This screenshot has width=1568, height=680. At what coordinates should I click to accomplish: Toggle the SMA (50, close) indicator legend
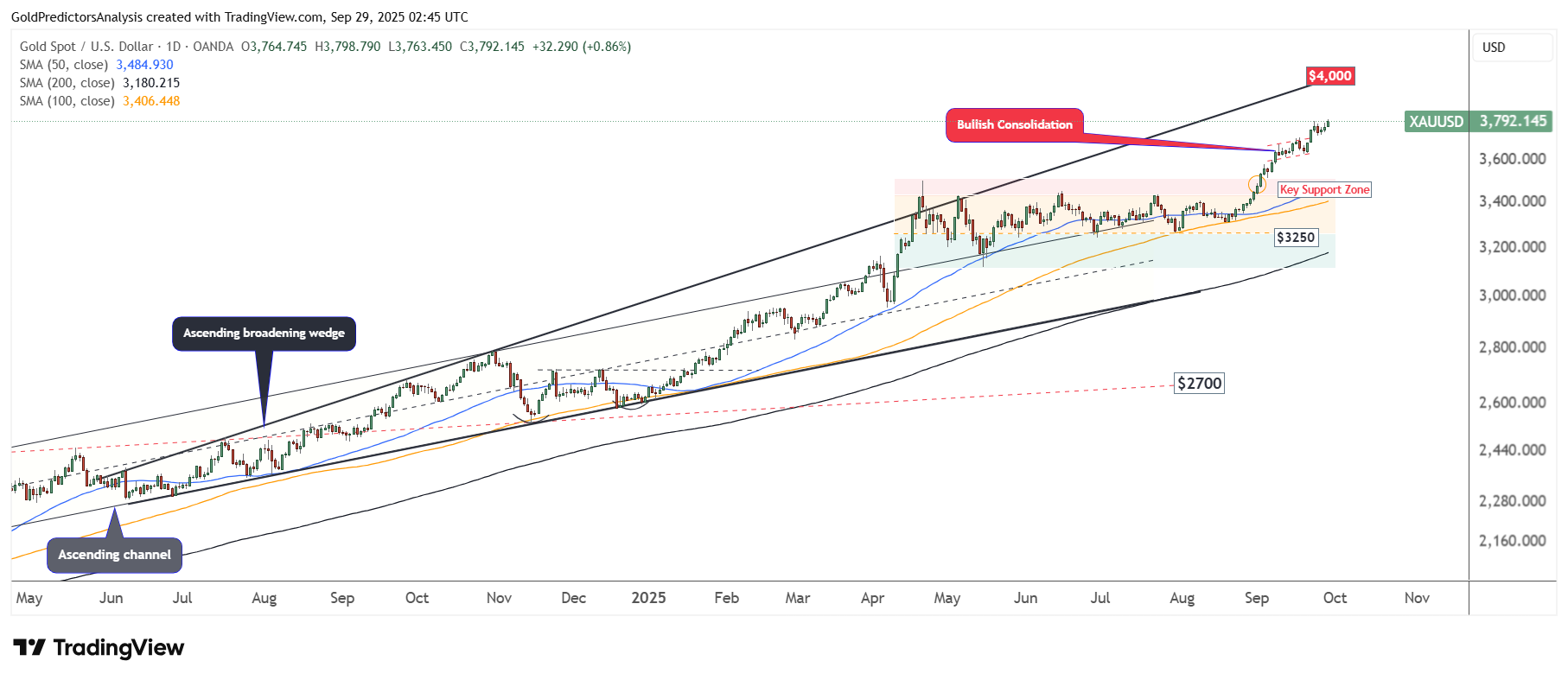point(64,65)
